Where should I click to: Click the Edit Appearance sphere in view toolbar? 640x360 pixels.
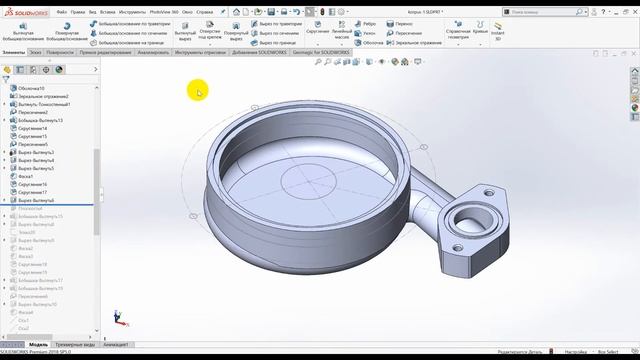(x=395, y=62)
